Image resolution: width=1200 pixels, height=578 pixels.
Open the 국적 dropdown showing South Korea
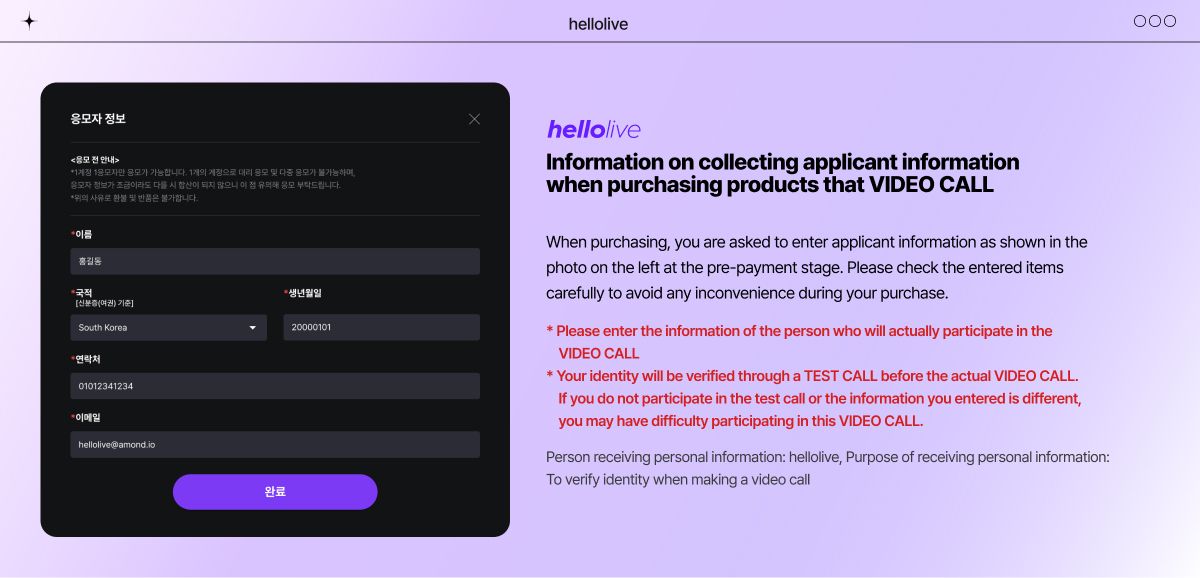pyautogui.click(x=160, y=328)
